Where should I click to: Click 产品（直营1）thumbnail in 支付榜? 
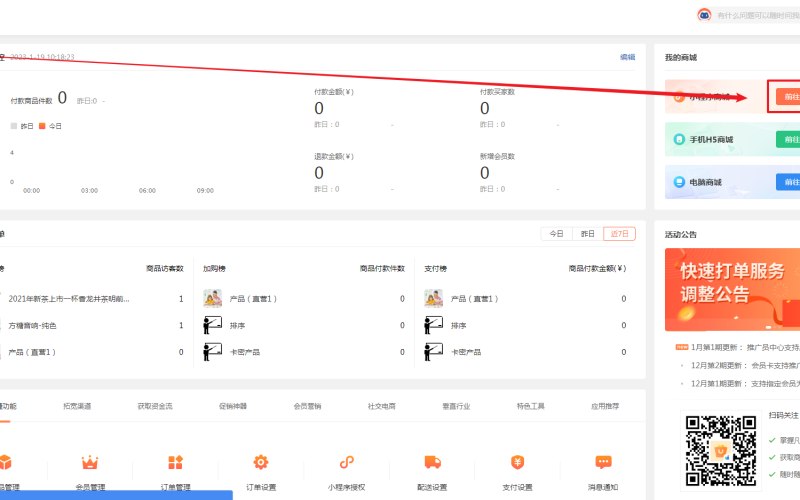click(433, 298)
